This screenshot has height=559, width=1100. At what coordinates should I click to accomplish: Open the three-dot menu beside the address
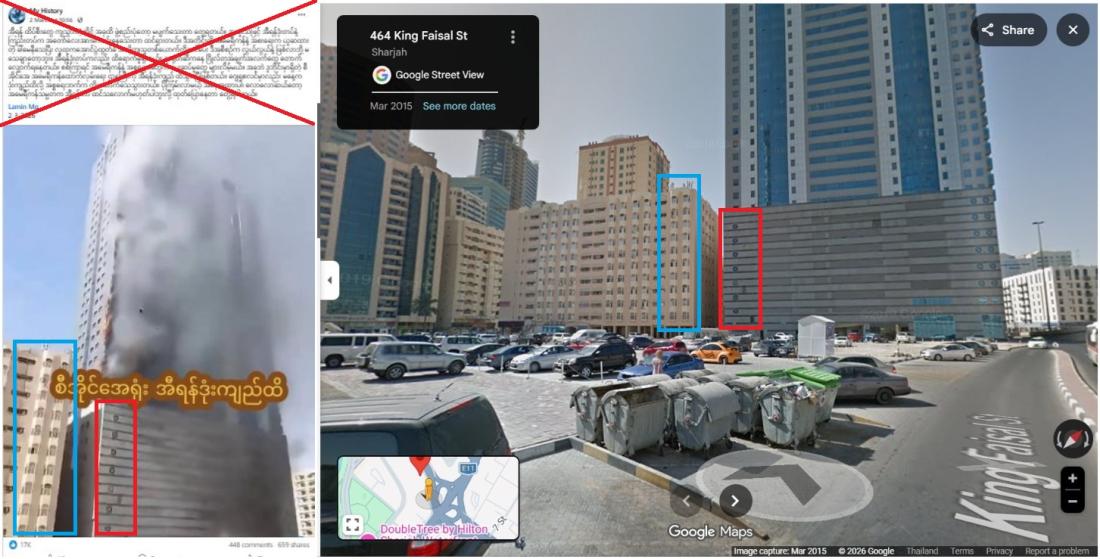513,36
